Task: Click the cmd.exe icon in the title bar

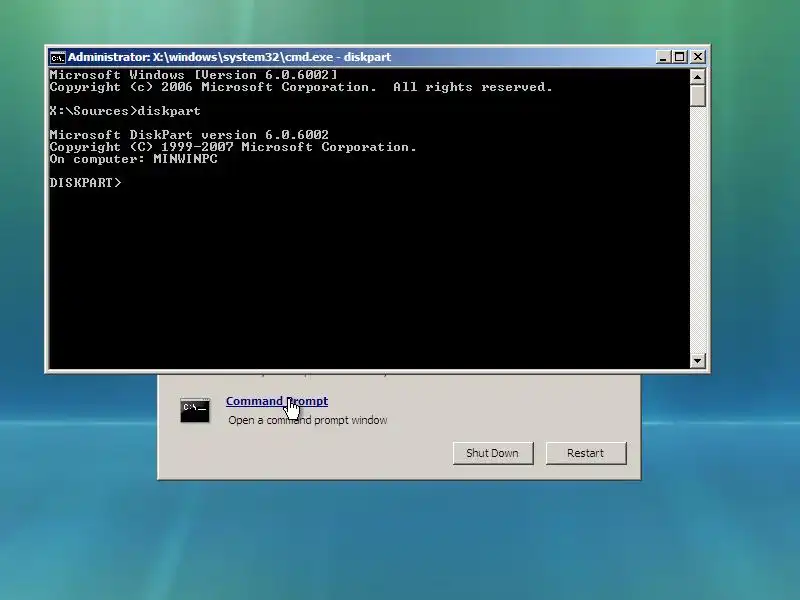Action: click(58, 57)
